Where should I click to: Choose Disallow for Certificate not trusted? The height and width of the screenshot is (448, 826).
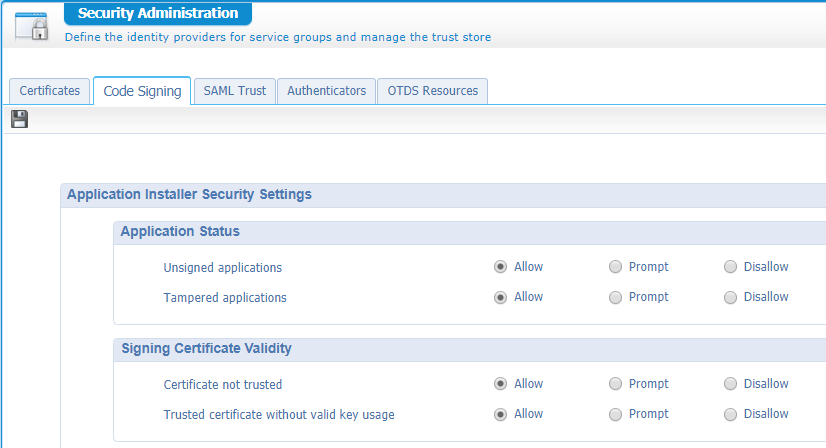[730, 384]
